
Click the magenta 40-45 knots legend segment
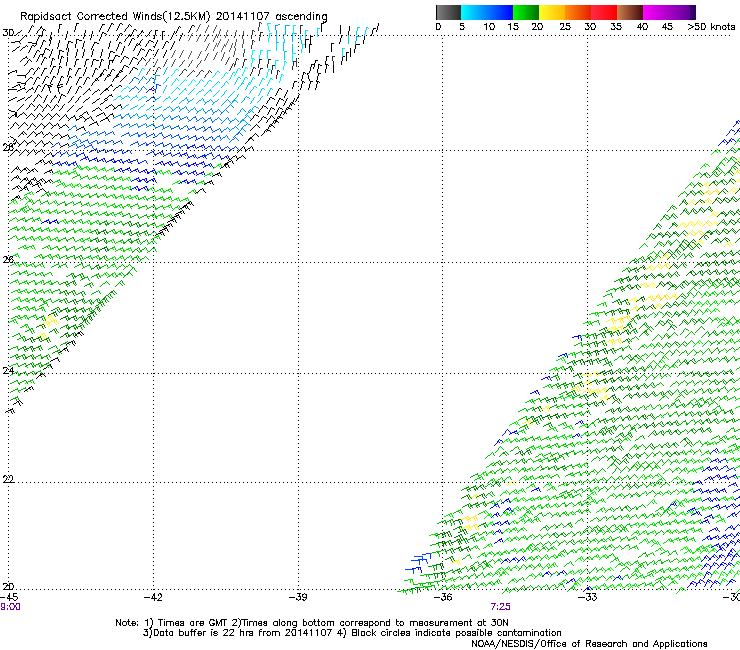656,12
